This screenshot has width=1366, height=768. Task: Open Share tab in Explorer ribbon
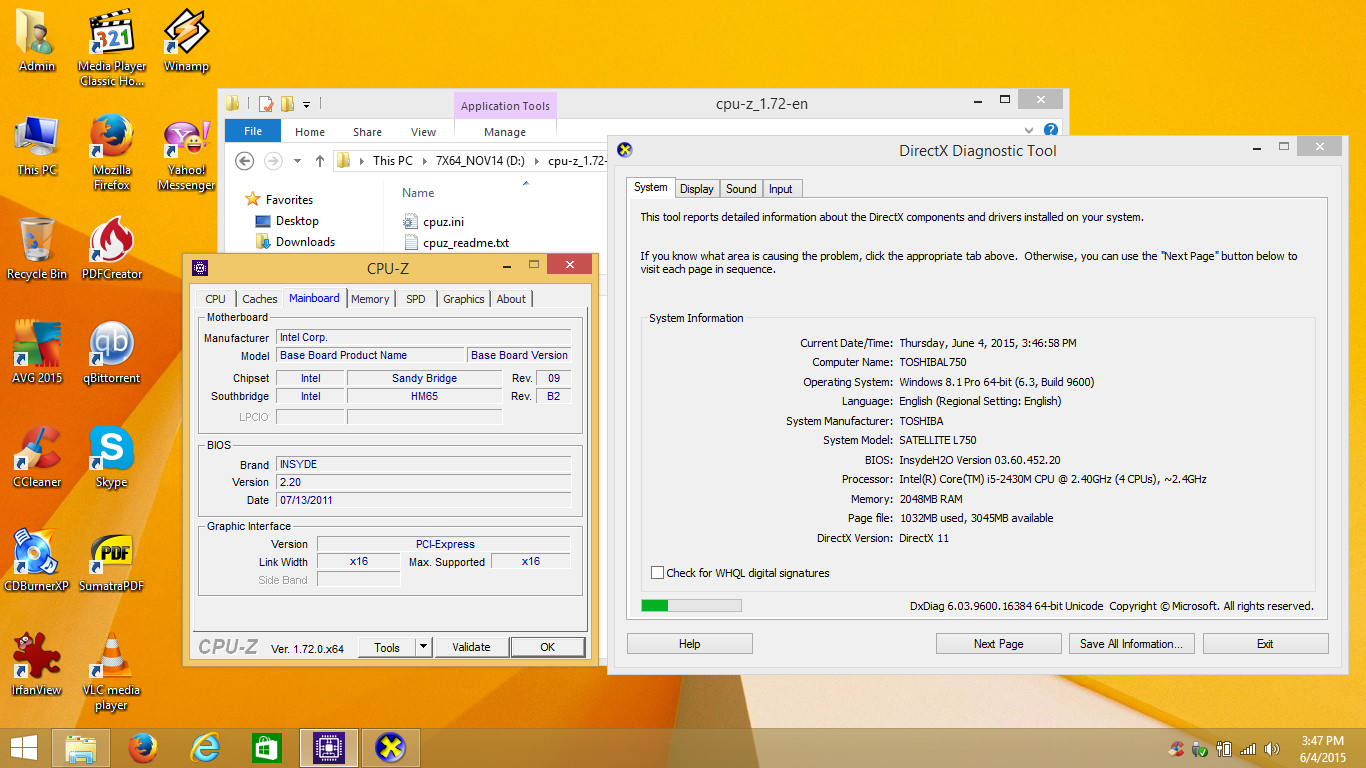(x=367, y=132)
